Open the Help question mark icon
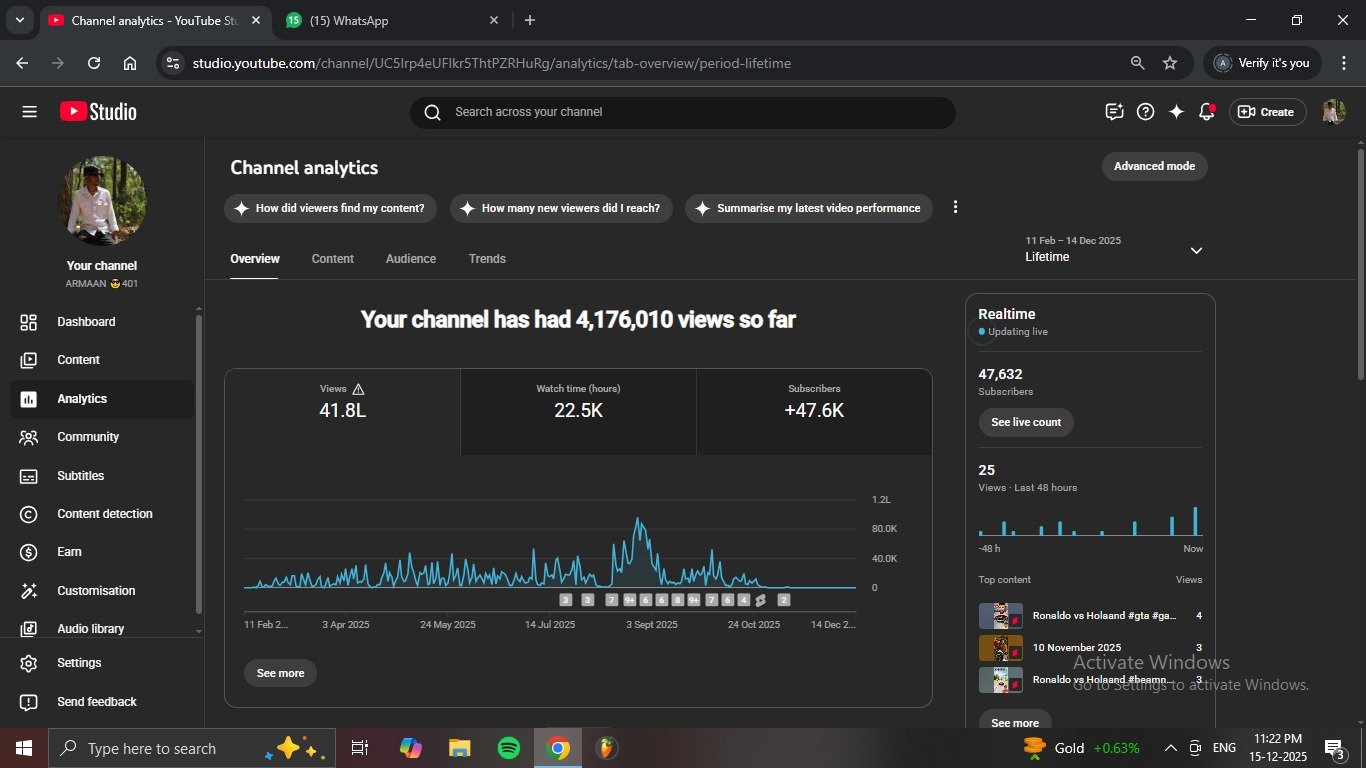 1146,112
